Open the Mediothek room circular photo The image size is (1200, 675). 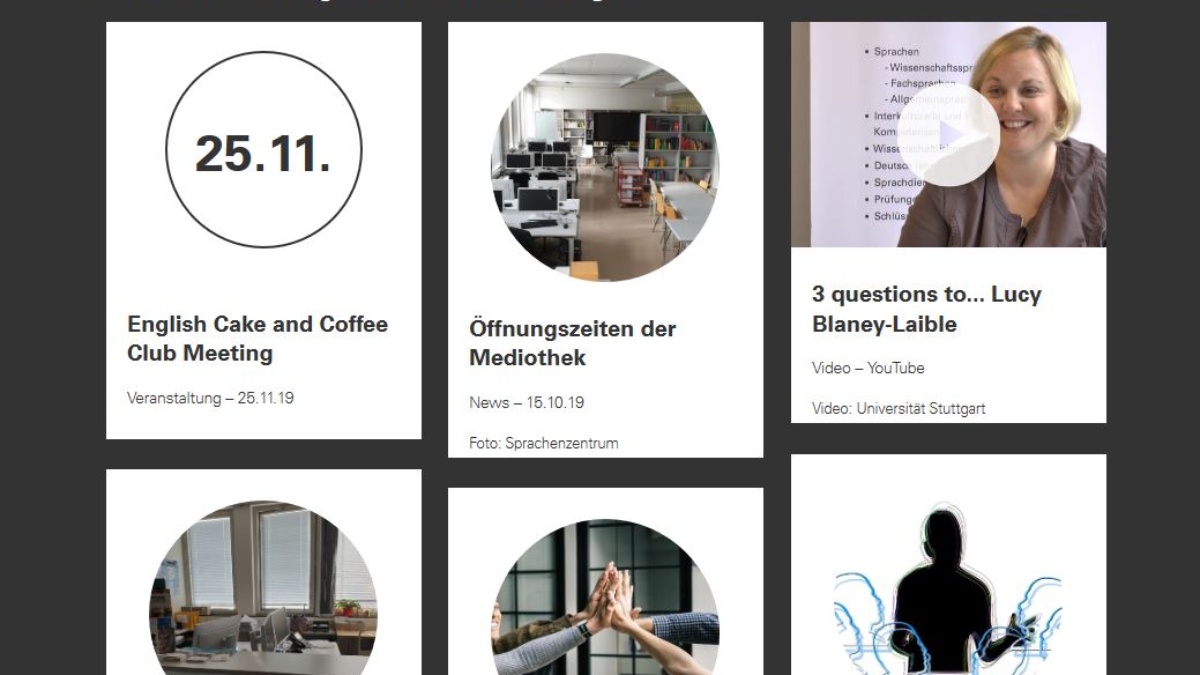coord(605,167)
